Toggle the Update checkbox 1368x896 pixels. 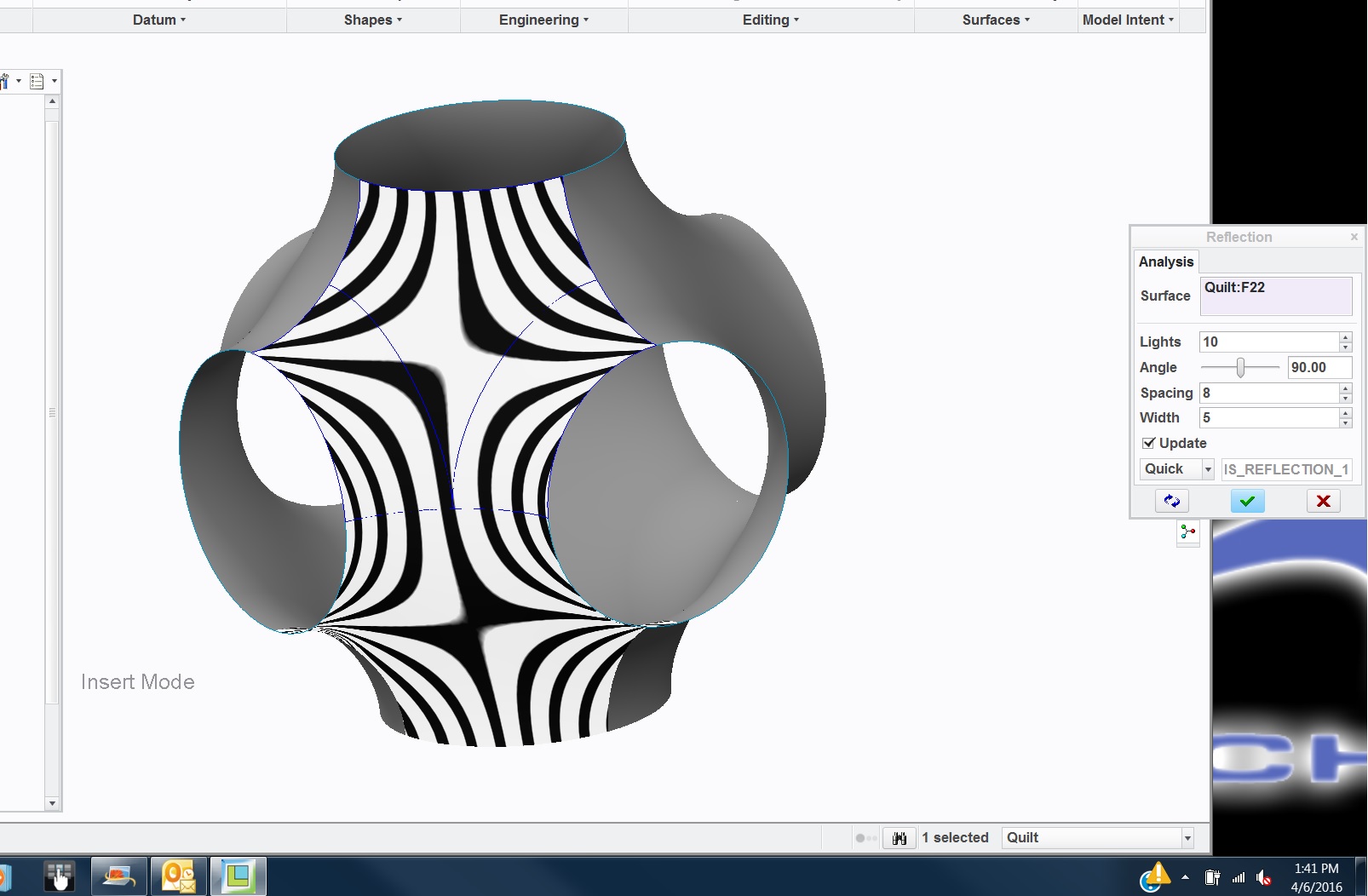[1149, 443]
